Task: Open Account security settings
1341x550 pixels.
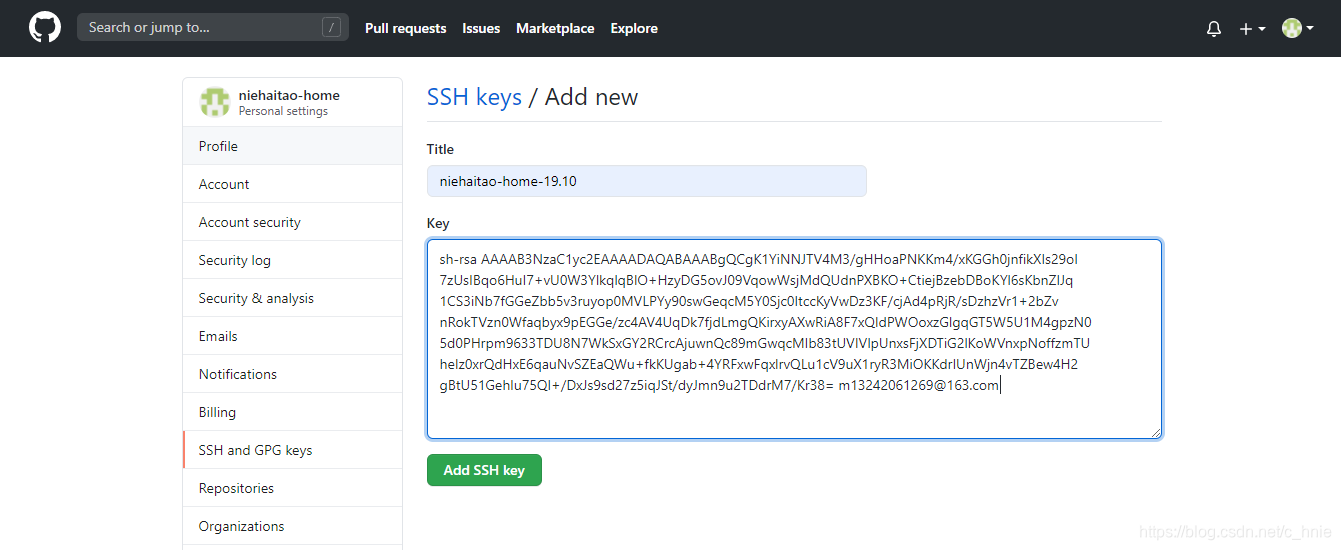Action: coord(292,222)
